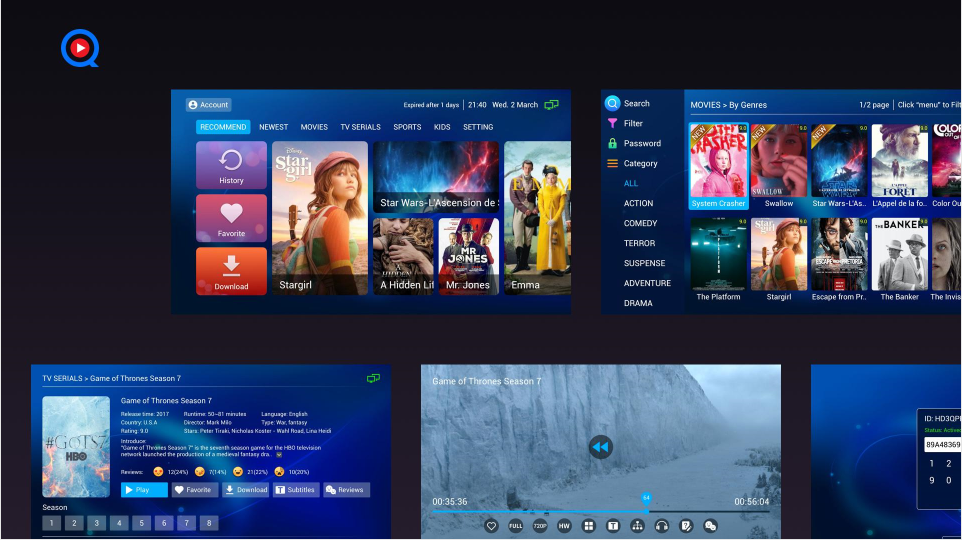Open the System Crasher movie poster
This screenshot has height=540, width=962.
(x=718, y=166)
